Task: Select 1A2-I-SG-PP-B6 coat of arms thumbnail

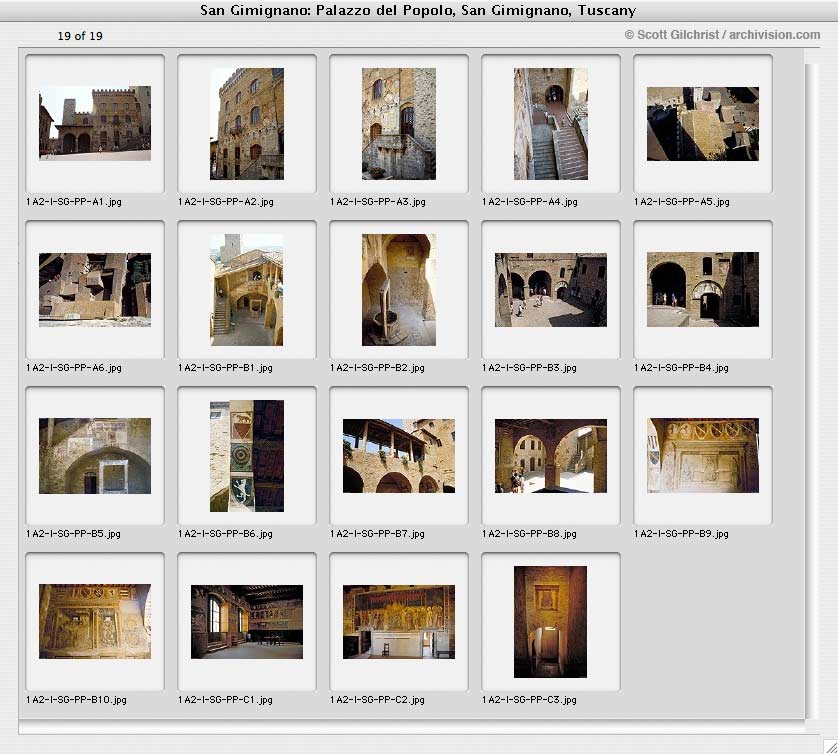Action: pyautogui.click(x=247, y=456)
